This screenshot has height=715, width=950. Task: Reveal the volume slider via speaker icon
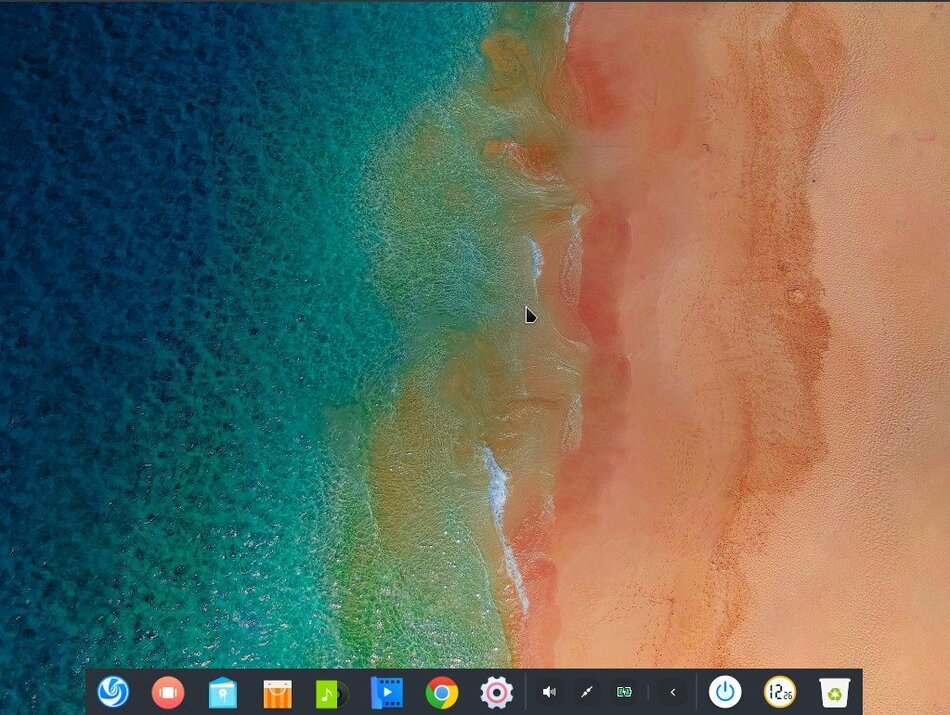[550, 691]
